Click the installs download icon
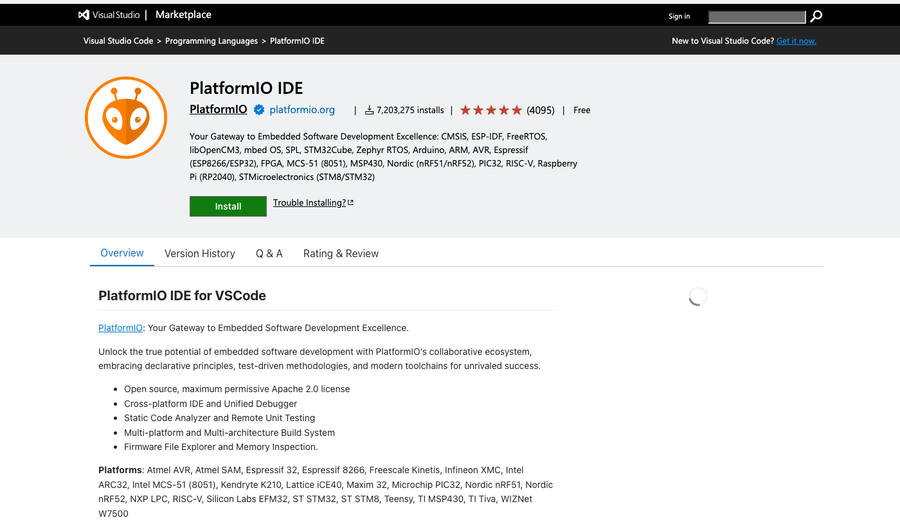Image resolution: width=900 pixels, height=531 pixels. [x=369, y=110]
